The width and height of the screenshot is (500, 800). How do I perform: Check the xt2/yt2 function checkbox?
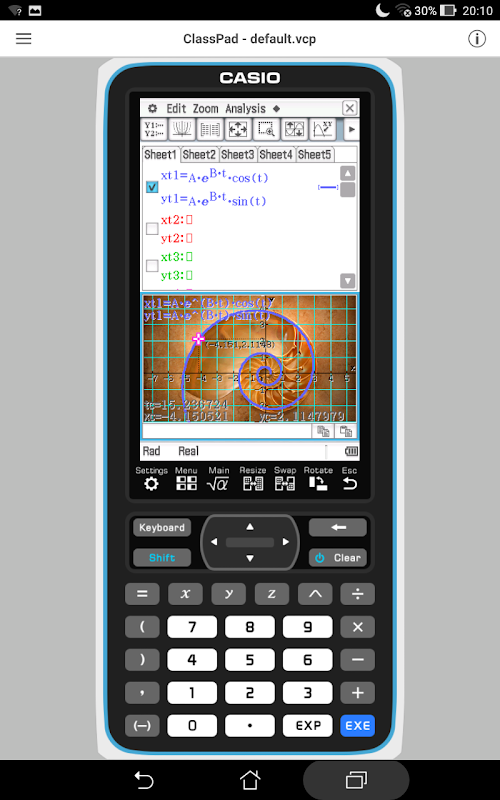(x=152, y=229)
